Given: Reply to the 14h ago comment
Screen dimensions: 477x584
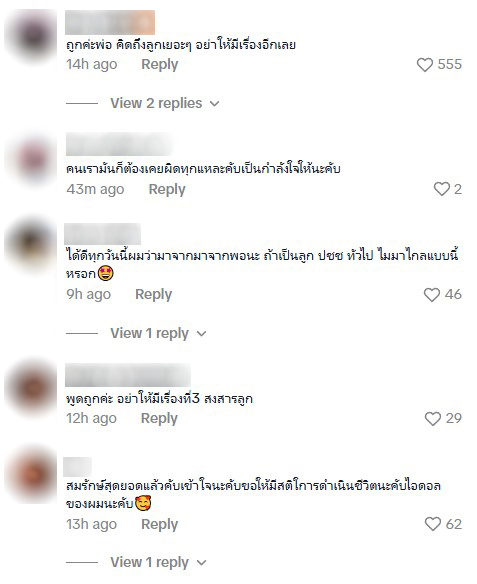Looking at the screenshot, I should (160, 64).
